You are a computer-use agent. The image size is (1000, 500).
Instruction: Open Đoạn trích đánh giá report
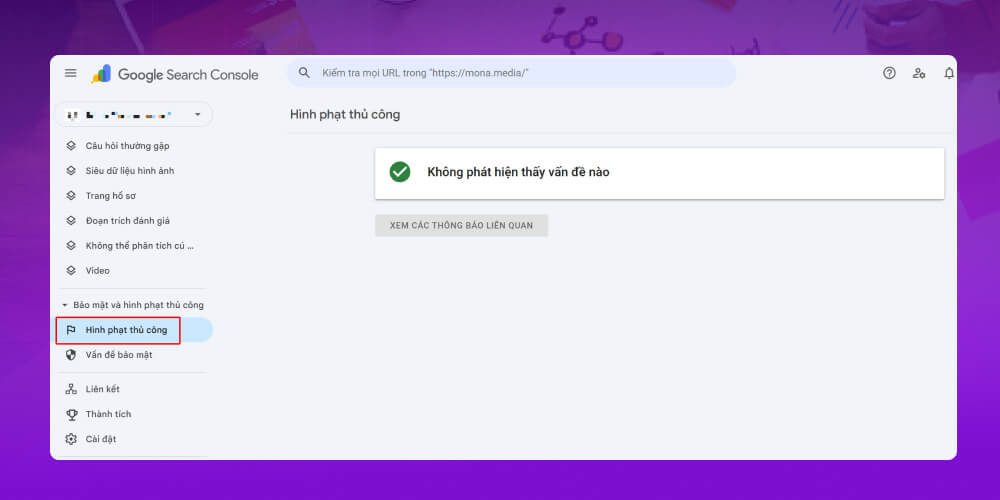(x=127, y=221)
